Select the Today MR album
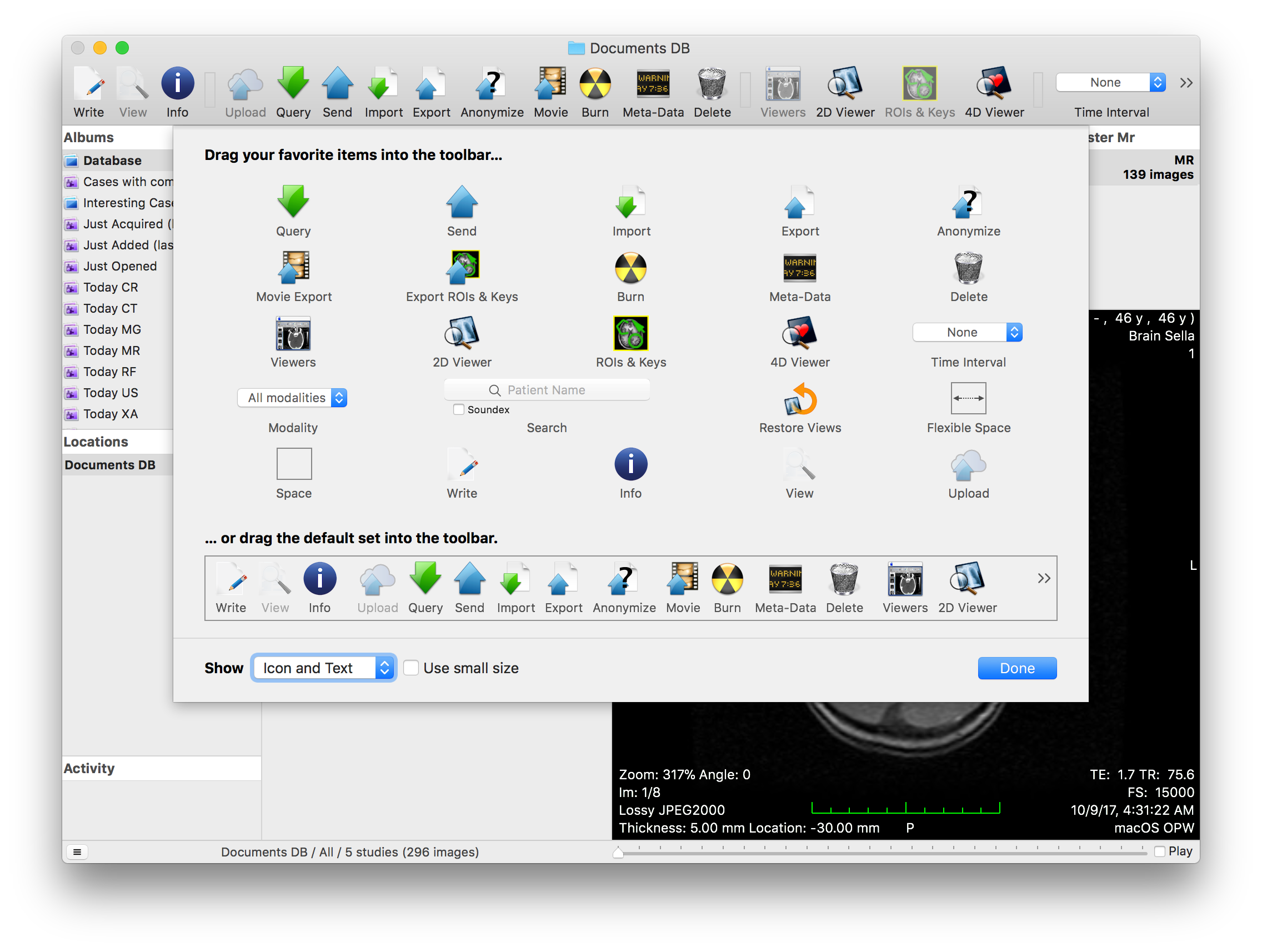 coord(118,350)
